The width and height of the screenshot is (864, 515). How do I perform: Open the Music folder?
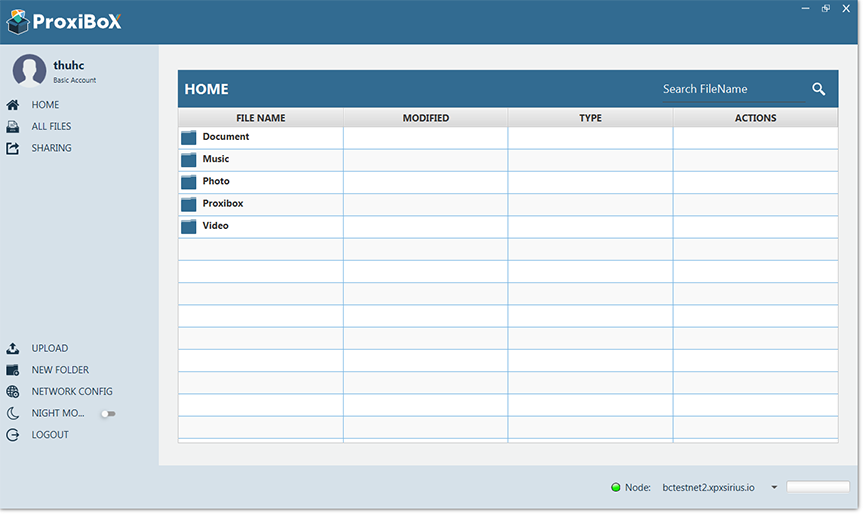[215, 159]
